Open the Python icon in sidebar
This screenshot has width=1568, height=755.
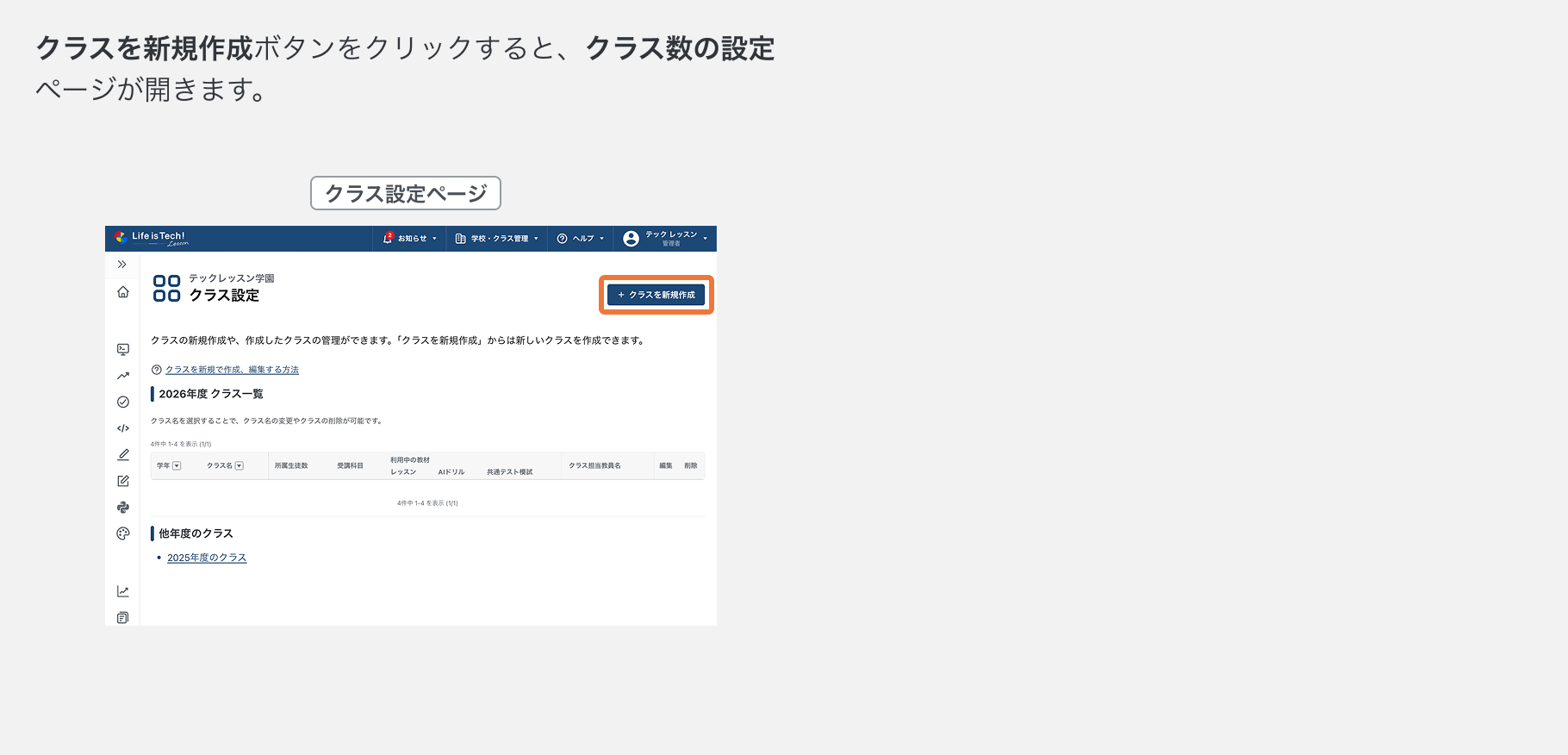coord(123,508)
